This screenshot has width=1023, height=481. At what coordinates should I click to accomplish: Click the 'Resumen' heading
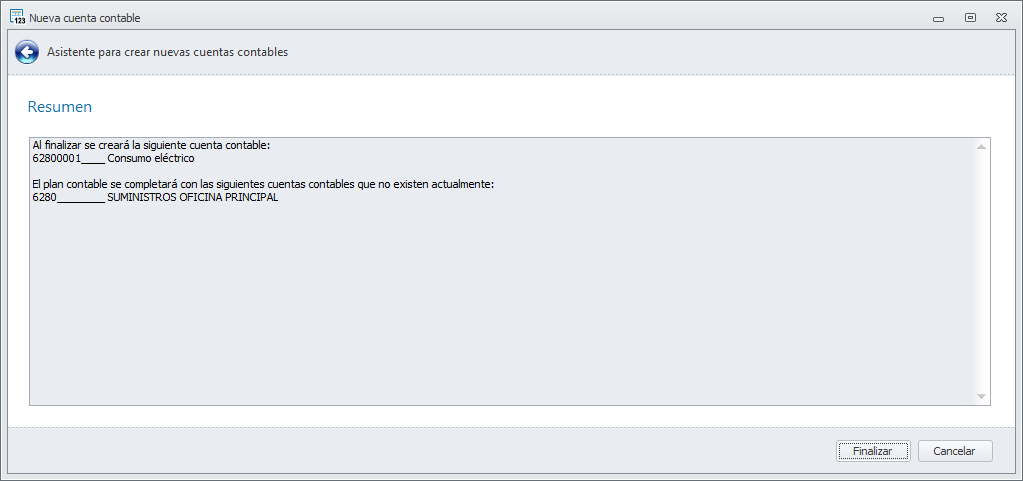[x=60, y=106]
